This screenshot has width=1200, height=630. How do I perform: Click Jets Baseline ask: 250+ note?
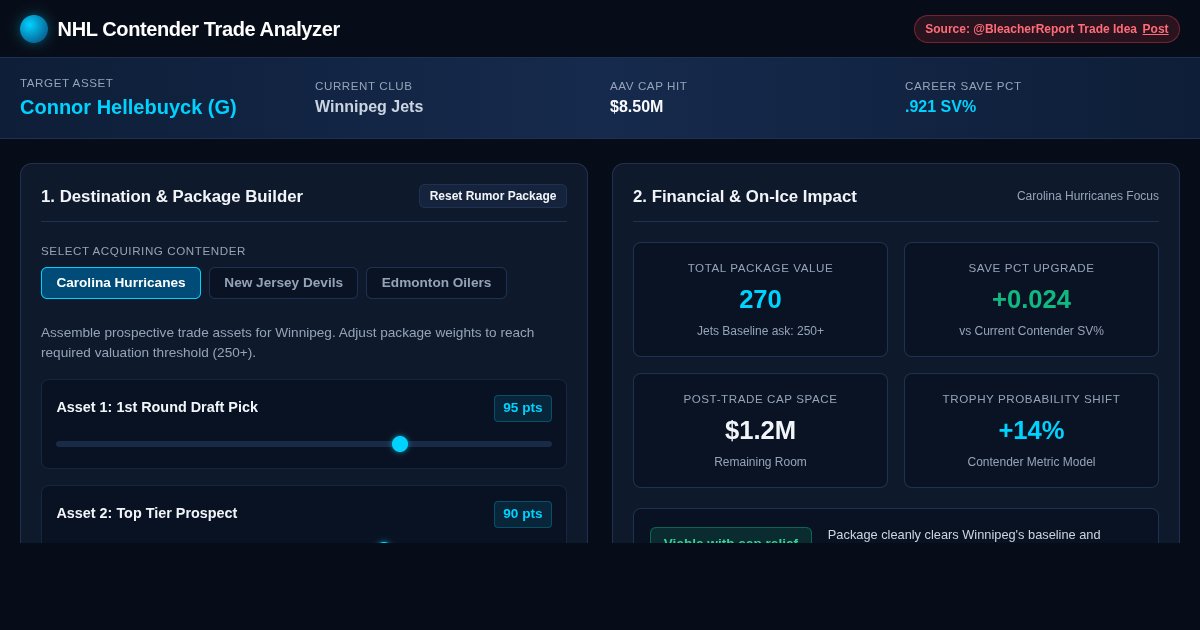(x=760, y=331)
